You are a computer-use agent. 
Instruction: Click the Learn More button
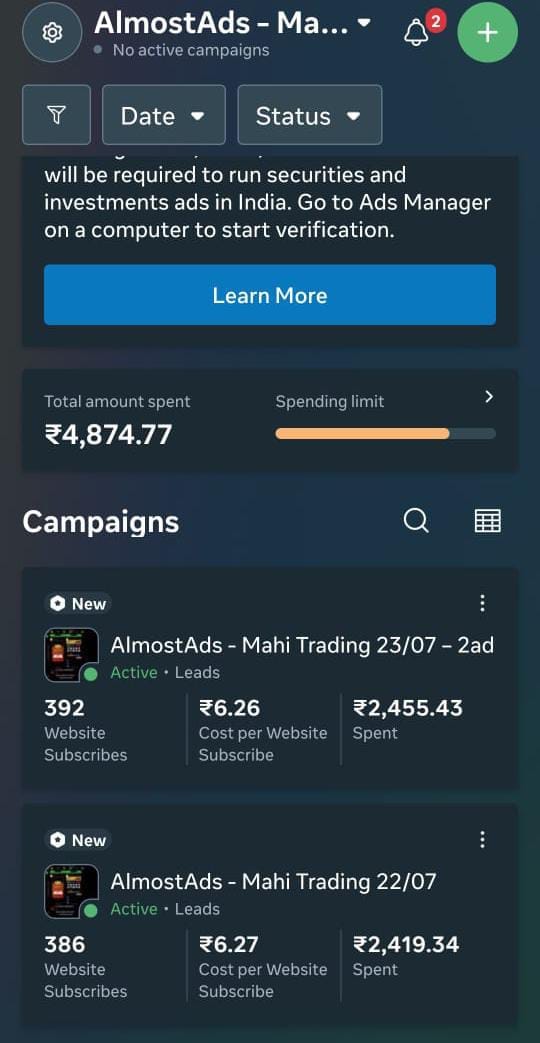[x=270, y=295]
